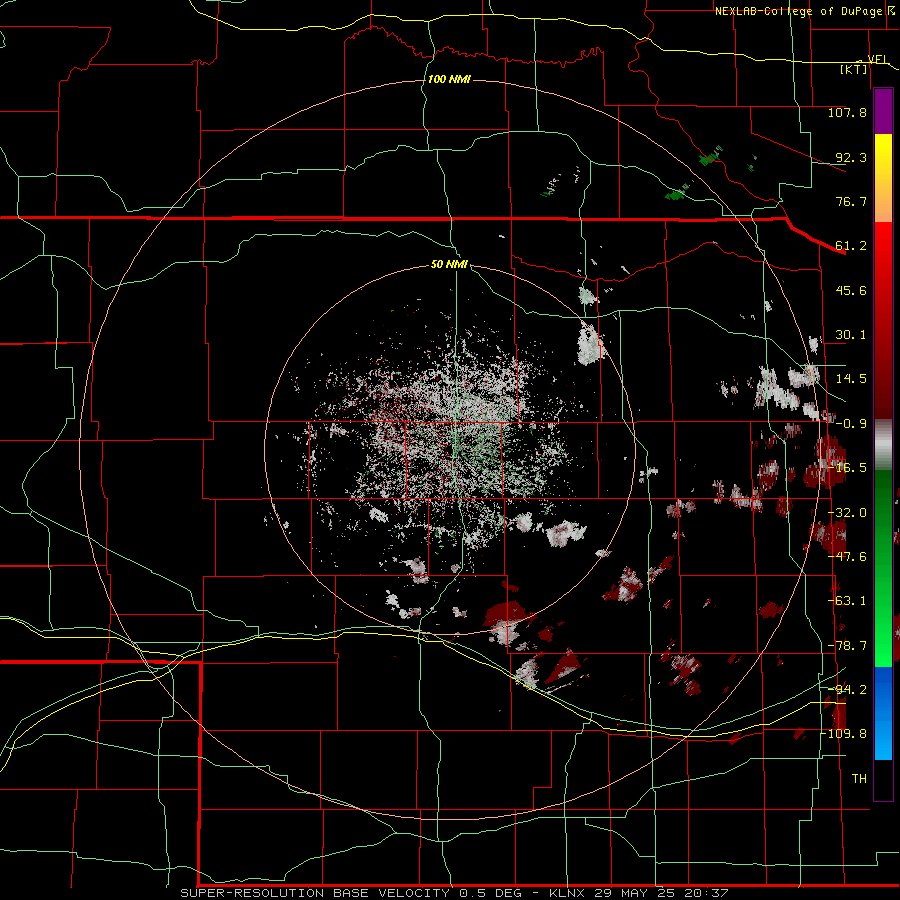Select the -94.2 scale value
This screenshot has height=900, width=900.
tap(847, 689)
